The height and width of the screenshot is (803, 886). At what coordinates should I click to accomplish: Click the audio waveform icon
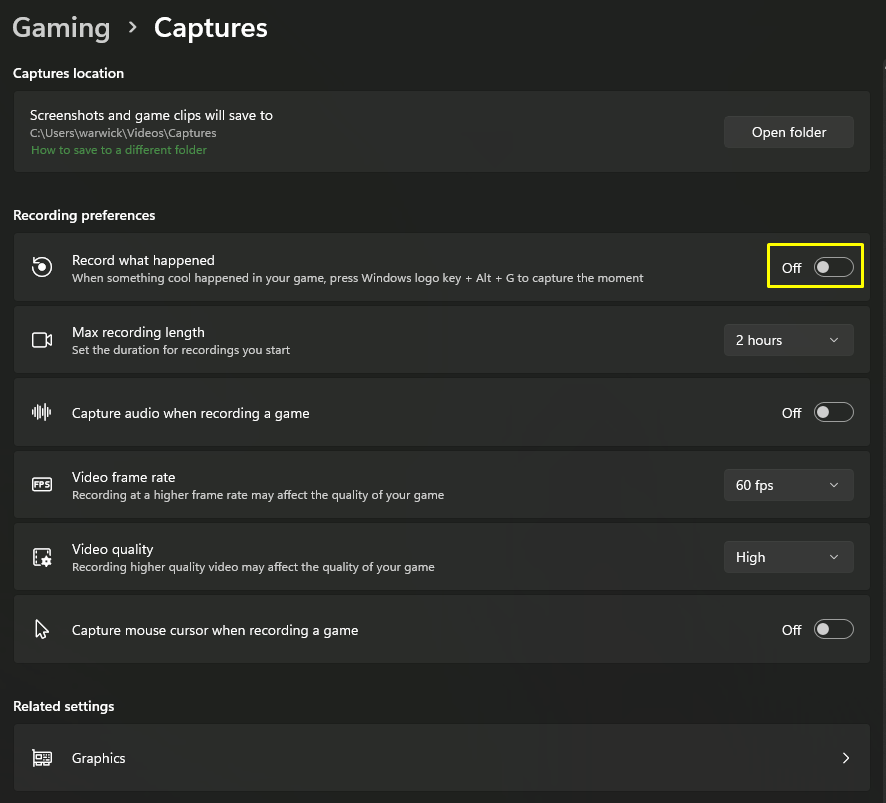click(x=42, y=413)
